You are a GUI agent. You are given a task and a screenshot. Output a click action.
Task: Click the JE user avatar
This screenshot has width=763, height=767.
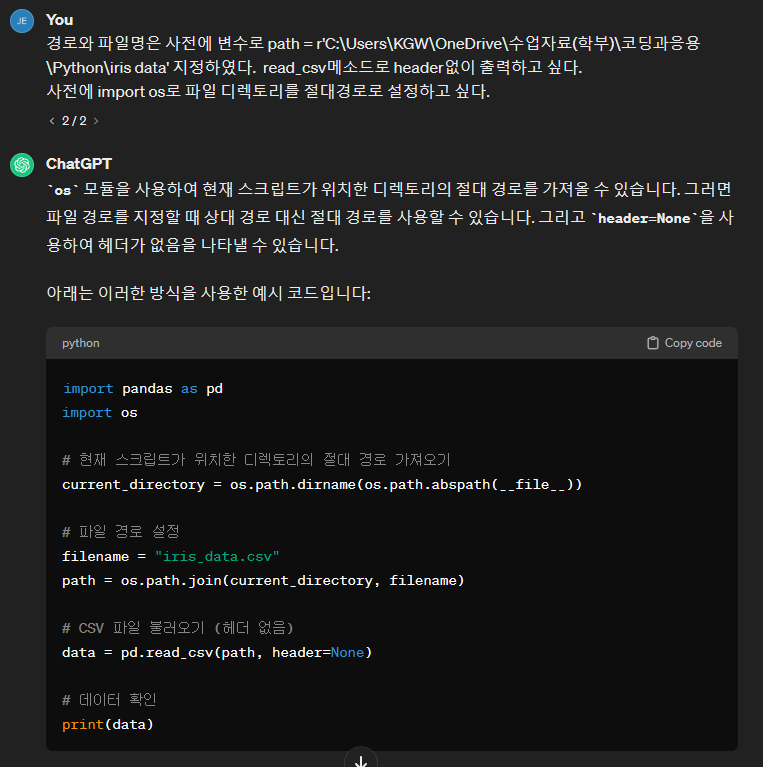click(22, 21)
